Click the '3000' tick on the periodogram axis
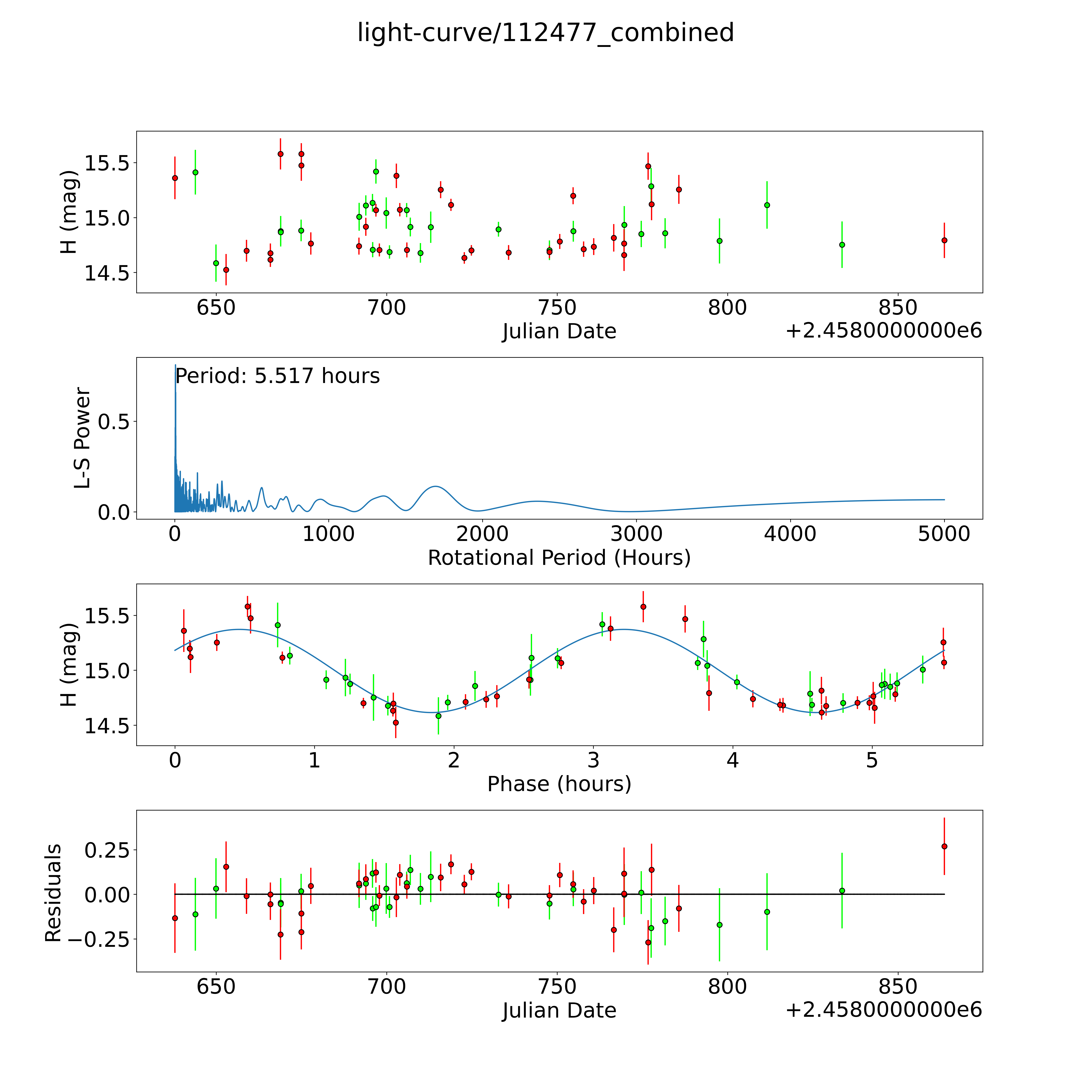Viewport: 1092px width, 1092px height. coord(636,534)
